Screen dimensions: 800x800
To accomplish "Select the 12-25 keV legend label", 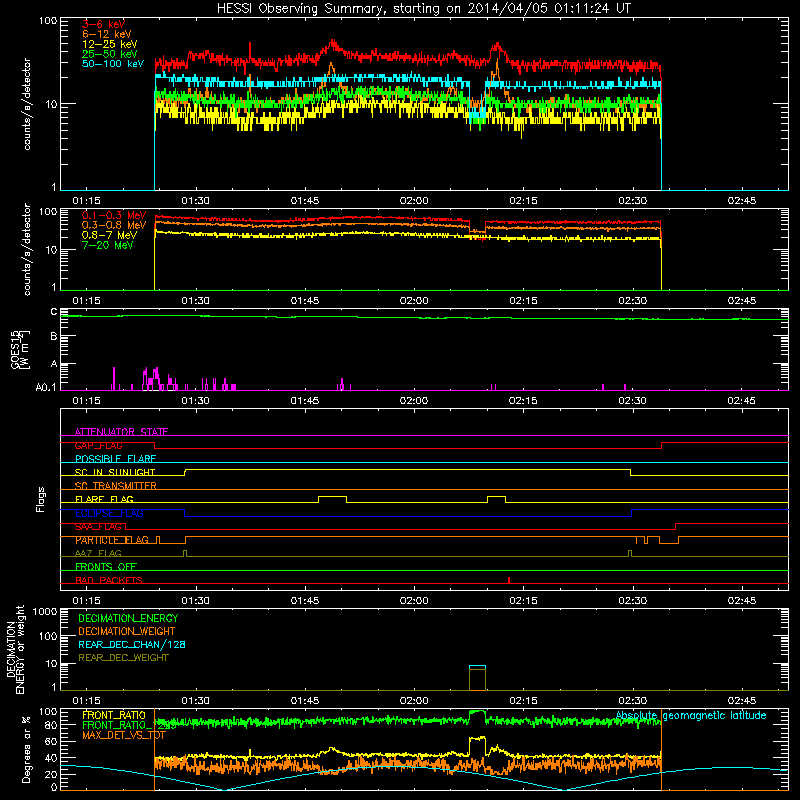I will [109, 44].
